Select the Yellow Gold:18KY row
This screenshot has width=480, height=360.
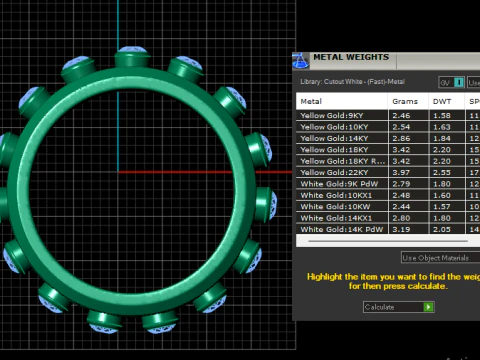388,149
